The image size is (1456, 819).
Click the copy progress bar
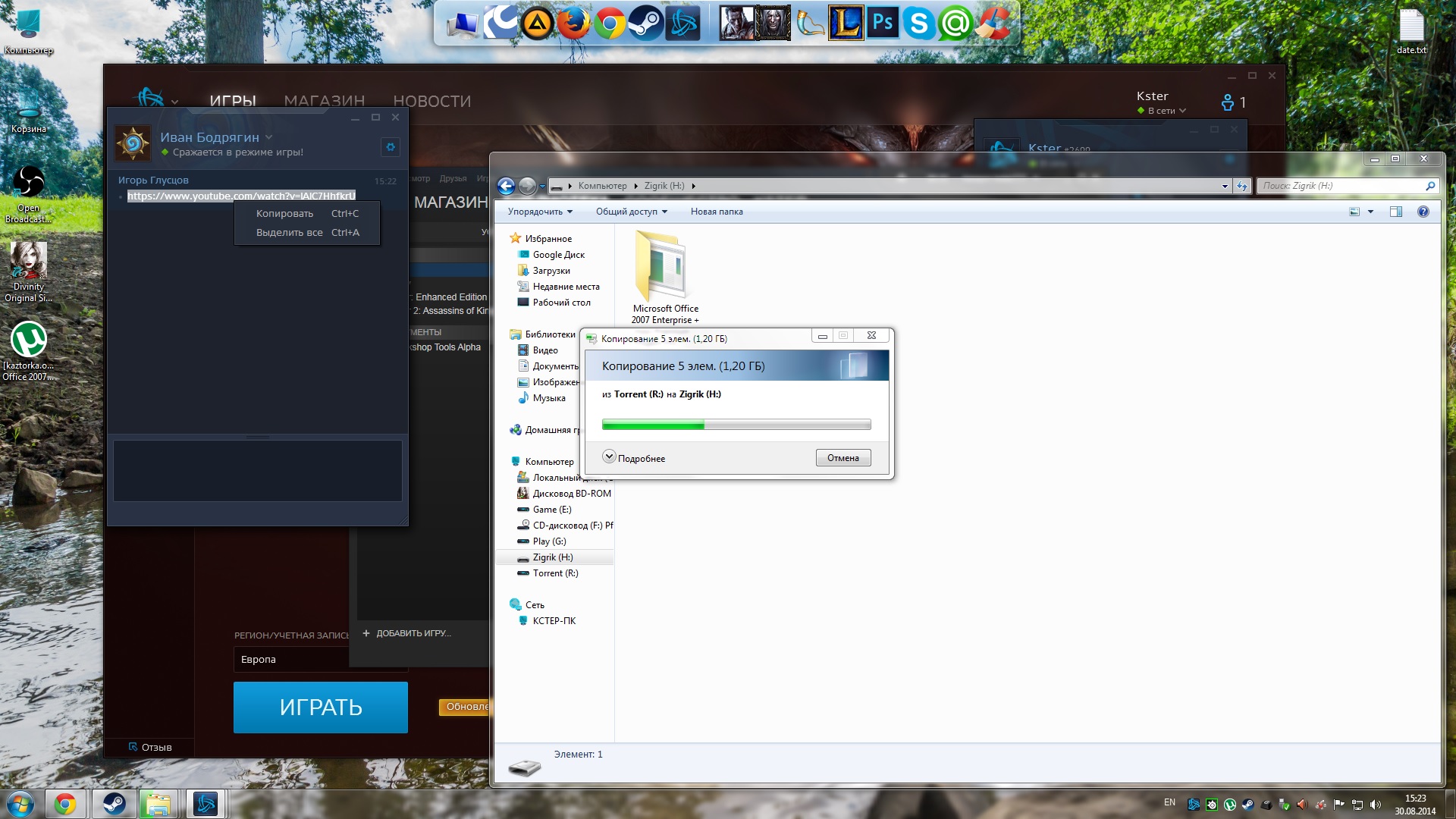pos(736,425)
